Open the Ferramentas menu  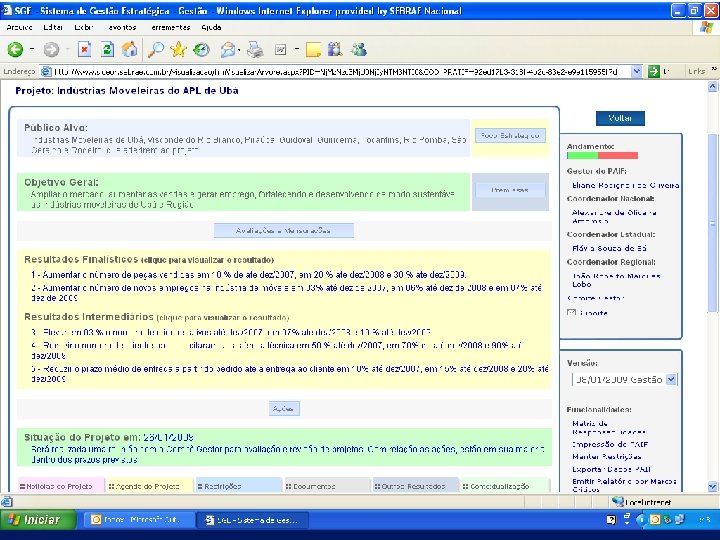tap(170, 28)
